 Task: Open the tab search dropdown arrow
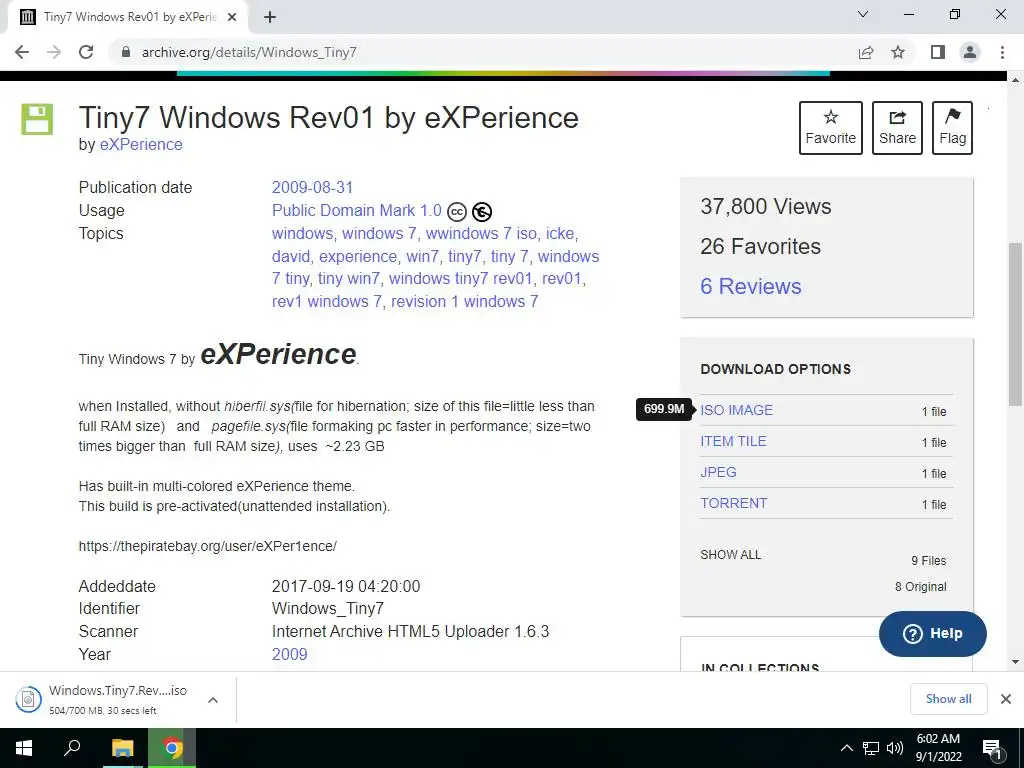pyautogui.click(x=863, y=14)
